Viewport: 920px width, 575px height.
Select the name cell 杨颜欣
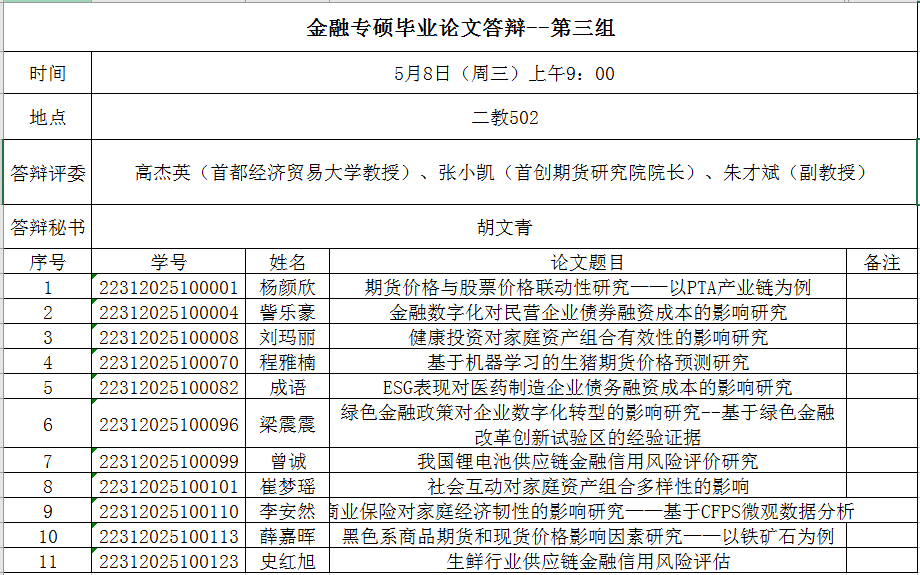[287, 287]
